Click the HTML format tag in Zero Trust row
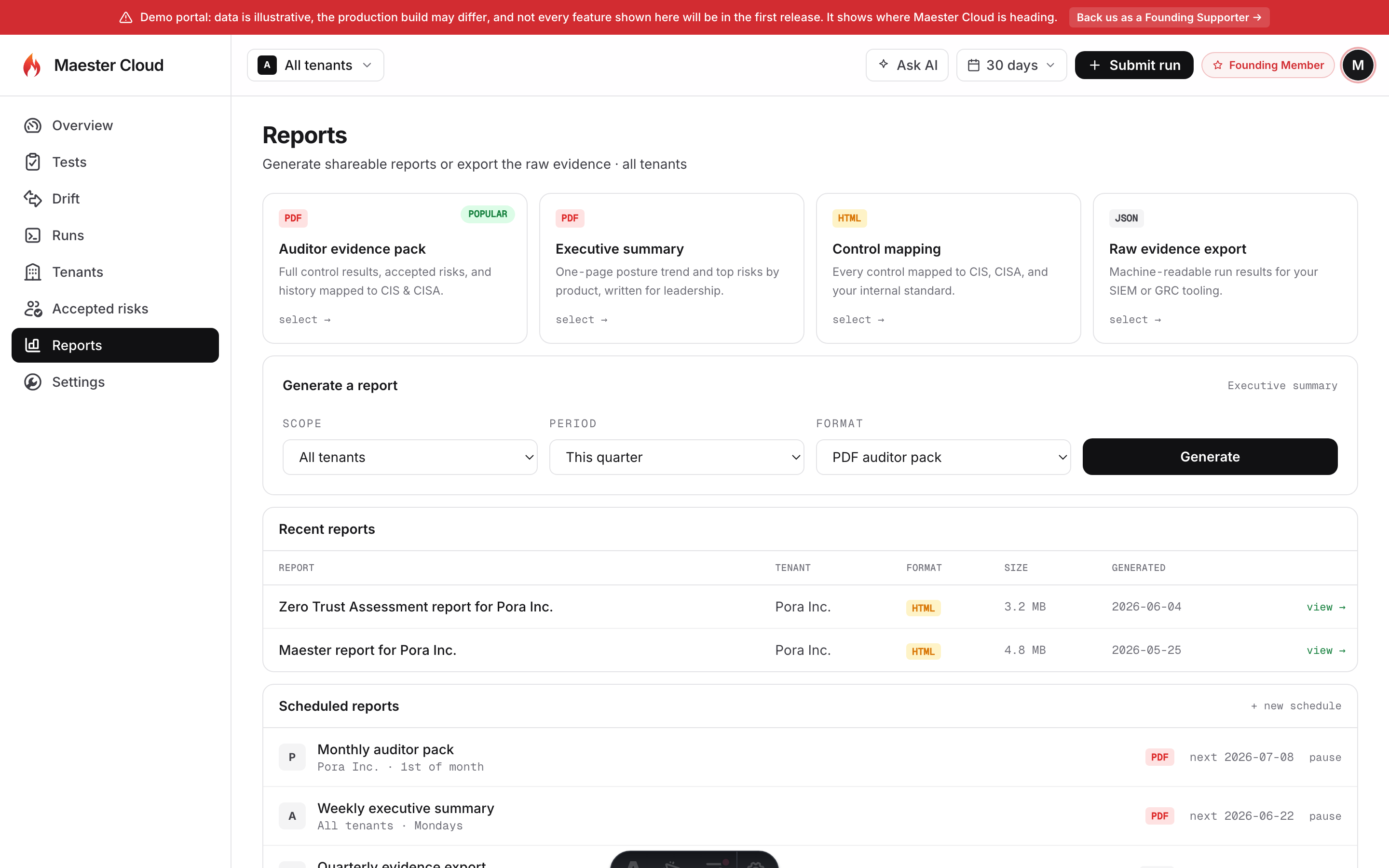This screenshot has width=1389, height=868. 923,608
